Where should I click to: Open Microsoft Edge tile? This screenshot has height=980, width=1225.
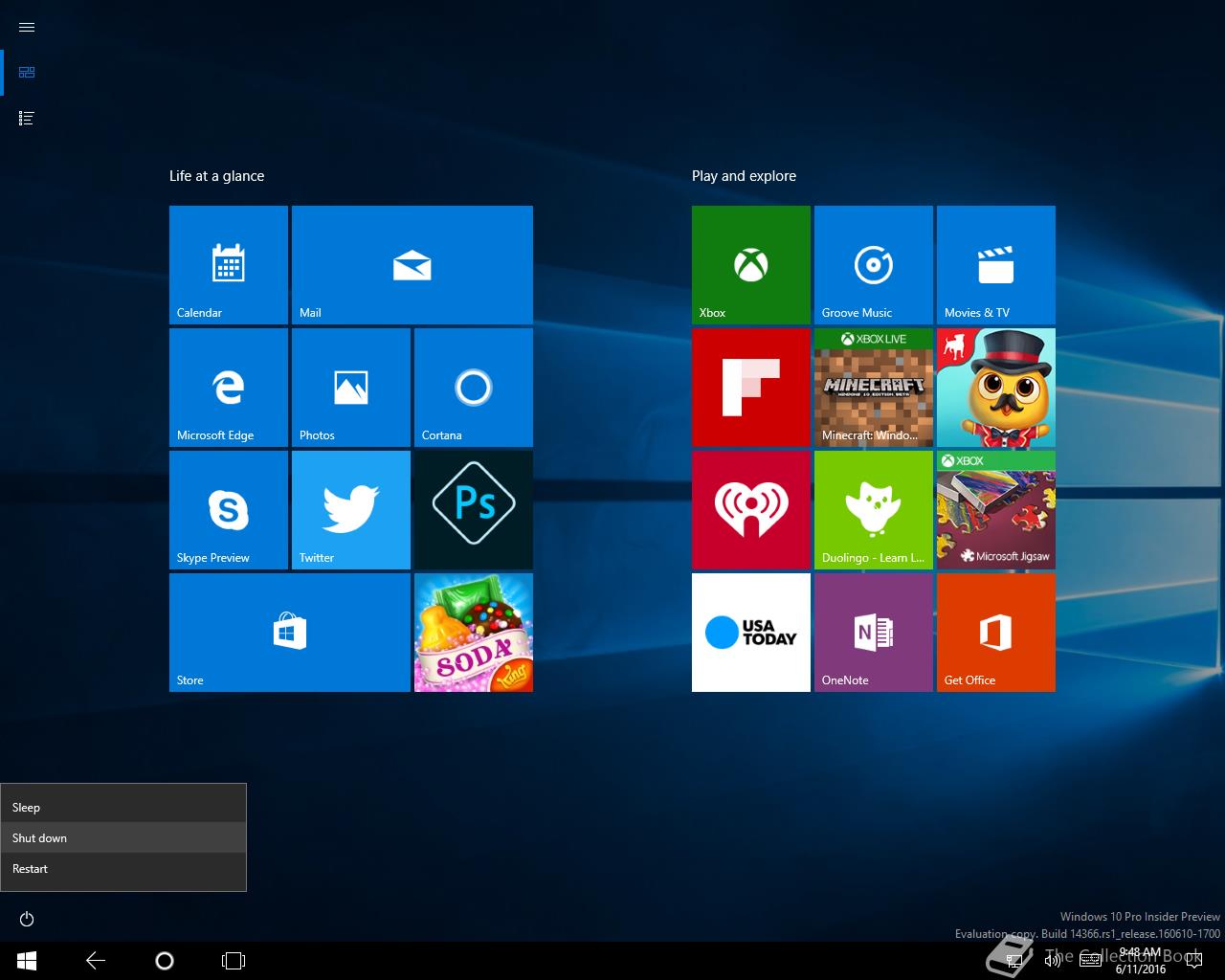[x=229, y=388]
